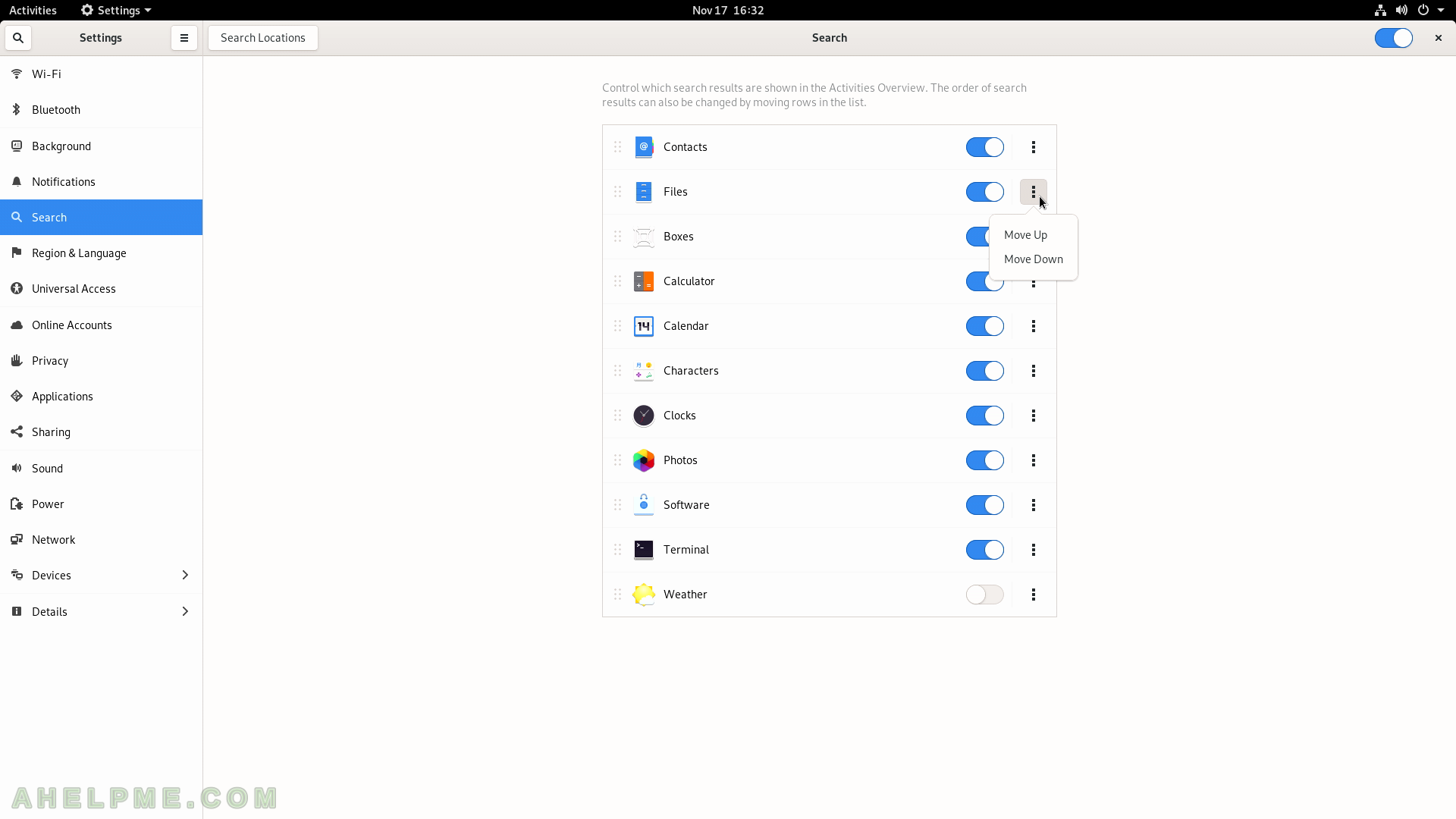Click the search icon in Settings header
The width and height of the screenshot is (1456, 819).
[x=18, y=38]
